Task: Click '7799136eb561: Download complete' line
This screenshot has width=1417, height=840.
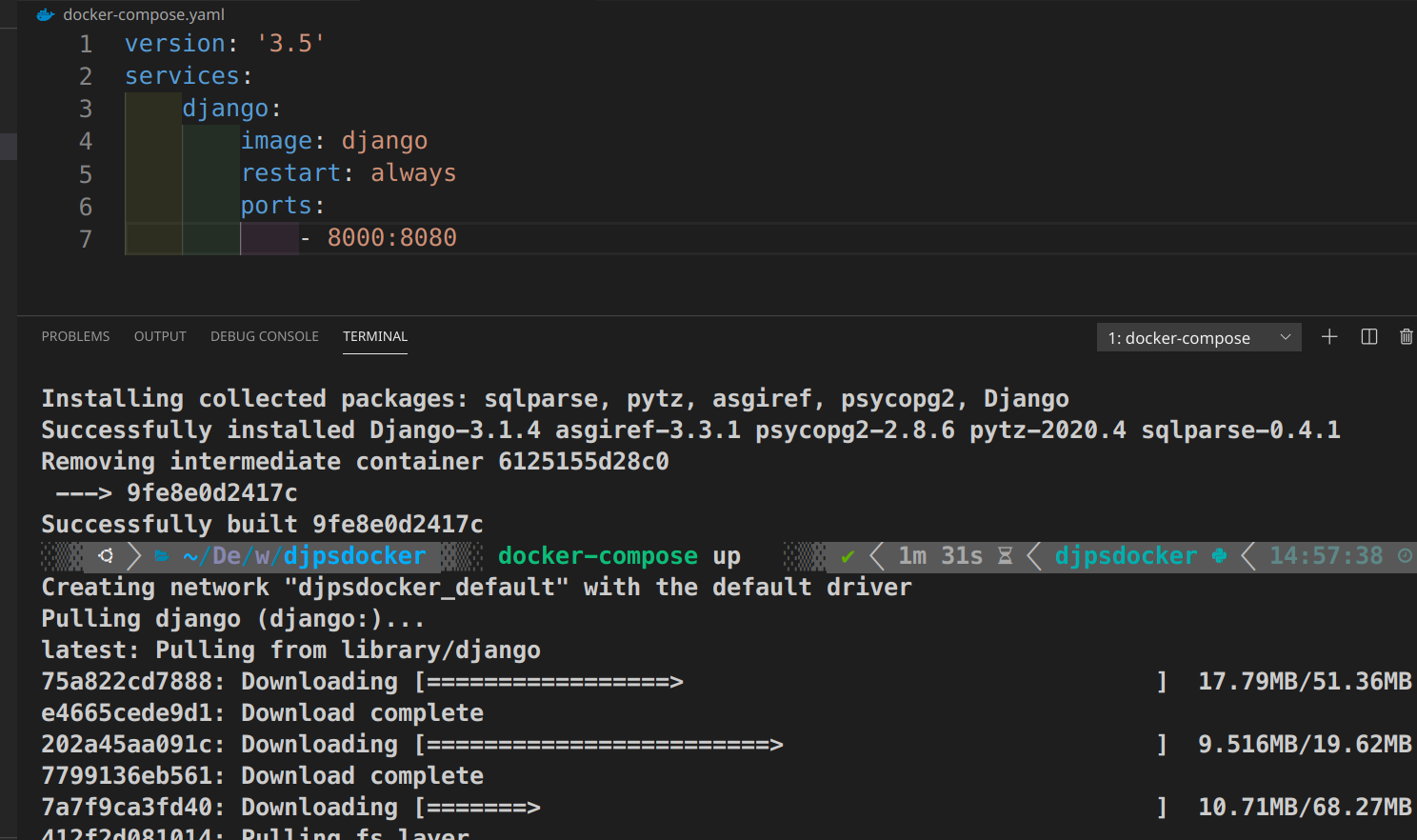Action: pos(262,776)
